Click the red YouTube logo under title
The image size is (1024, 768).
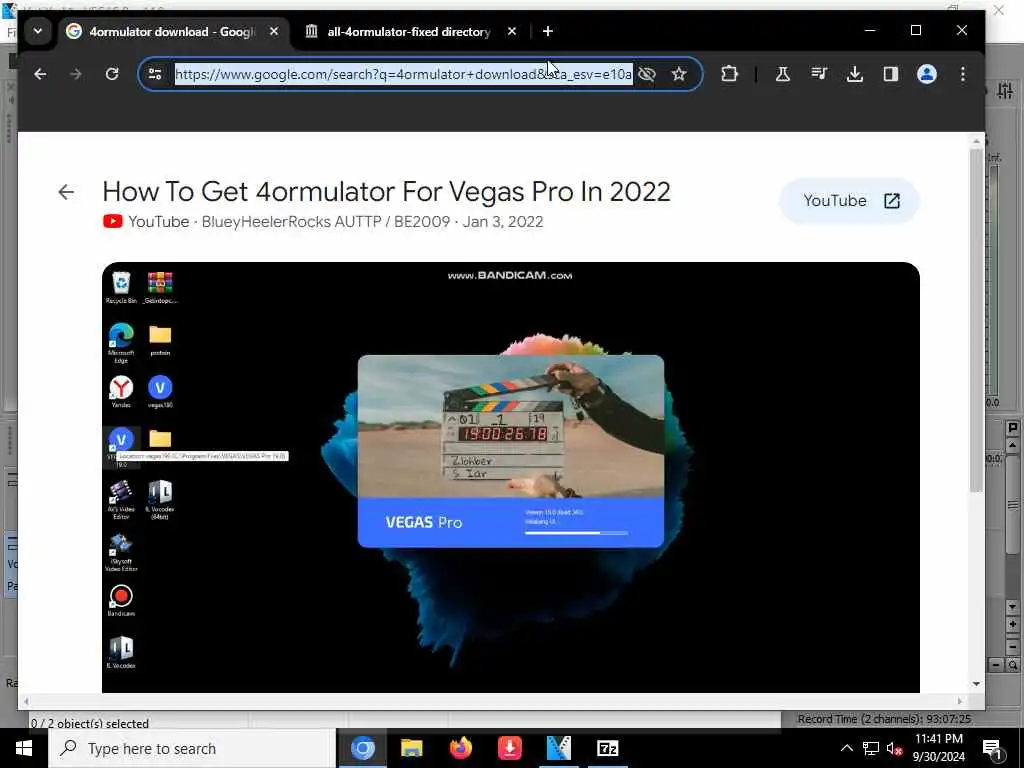112,221
